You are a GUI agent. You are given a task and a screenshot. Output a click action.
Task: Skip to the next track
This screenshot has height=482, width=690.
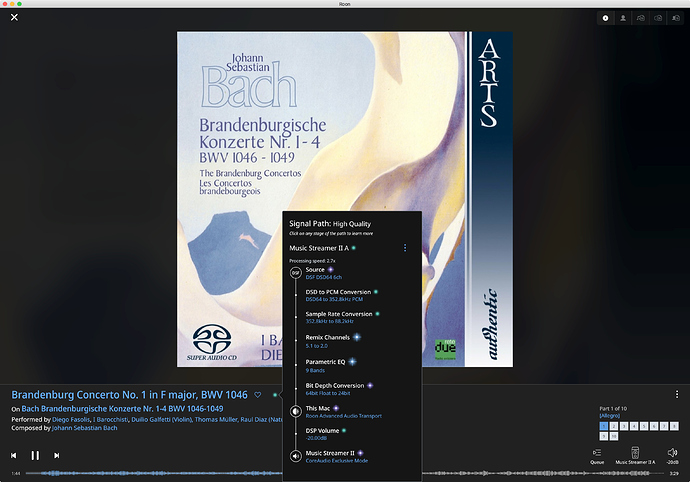coord(57,456)
